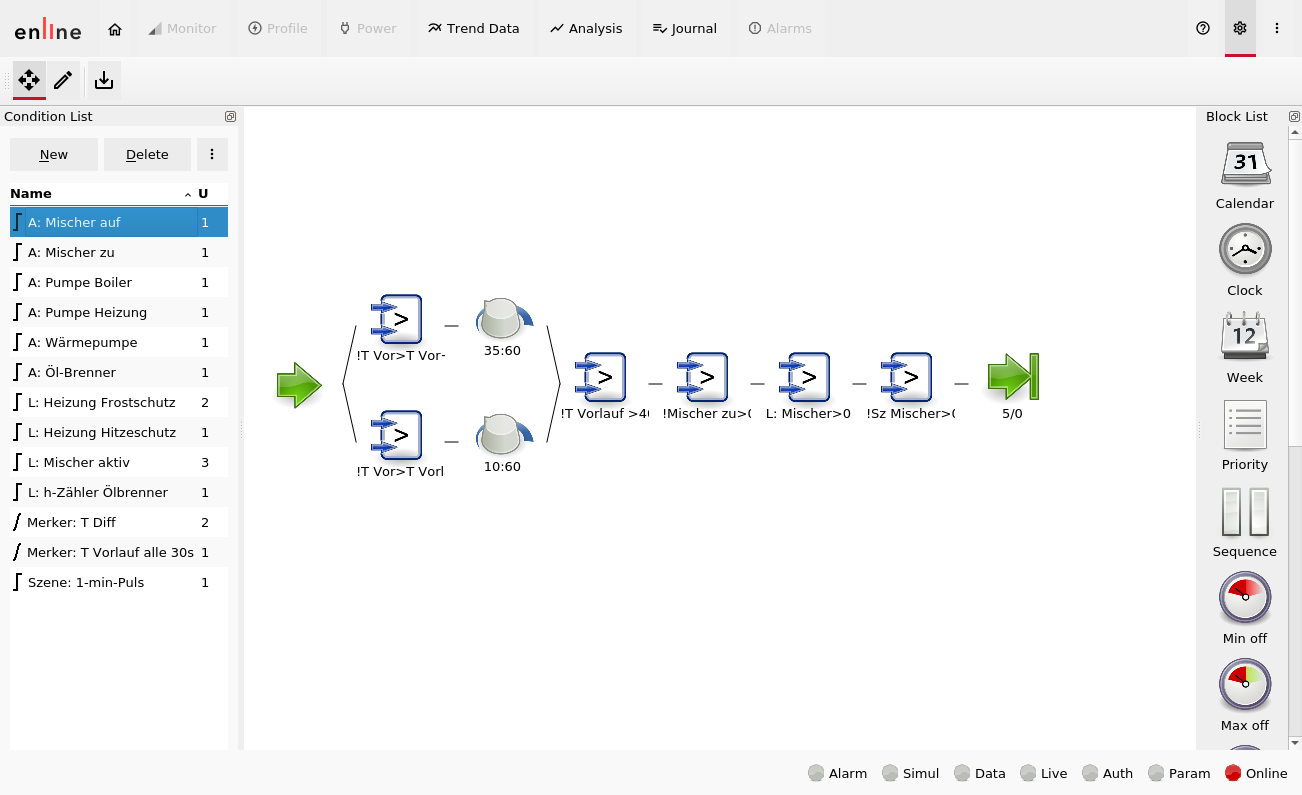
Task: Pick the Clock block from the Block List
Action: [1244, 250]
